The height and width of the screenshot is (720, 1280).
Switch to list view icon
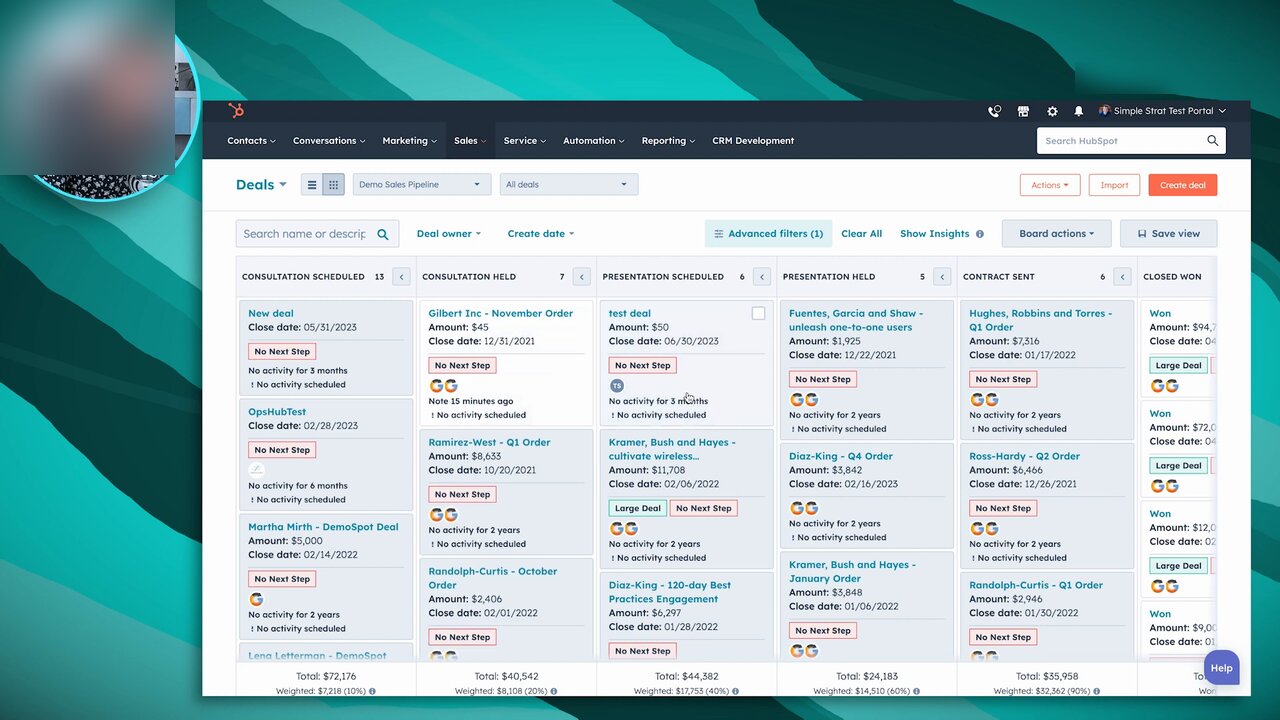312,185
